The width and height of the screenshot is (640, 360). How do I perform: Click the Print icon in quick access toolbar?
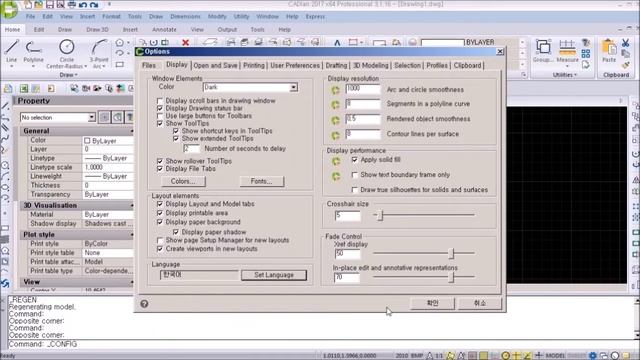click(x=71, y=5)
